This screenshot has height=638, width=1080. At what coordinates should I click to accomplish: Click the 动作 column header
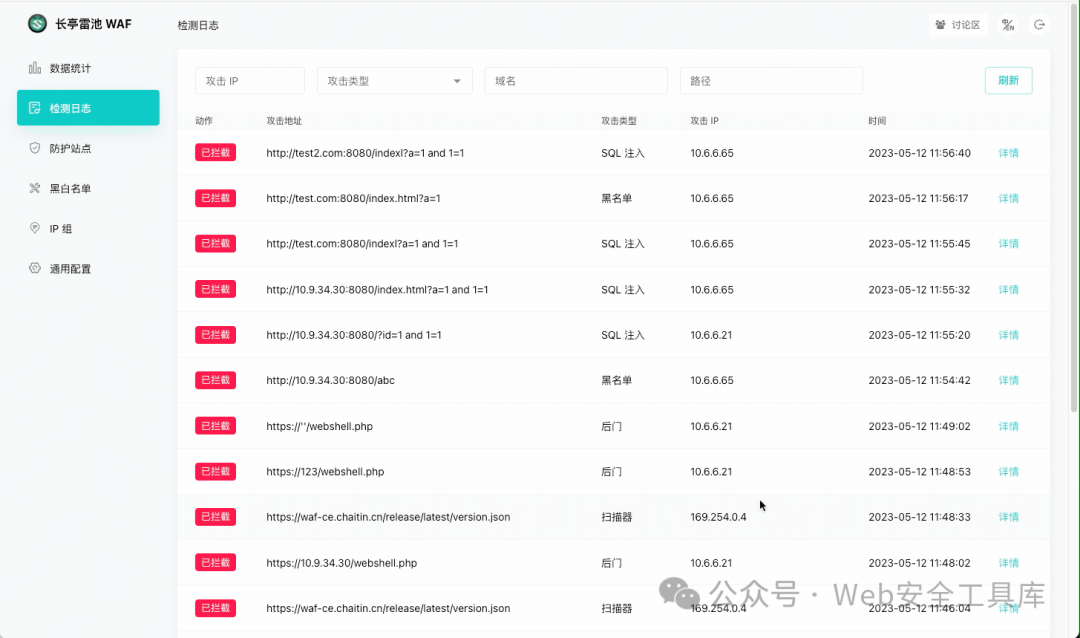pyautogui.click(x=204, y=121)
